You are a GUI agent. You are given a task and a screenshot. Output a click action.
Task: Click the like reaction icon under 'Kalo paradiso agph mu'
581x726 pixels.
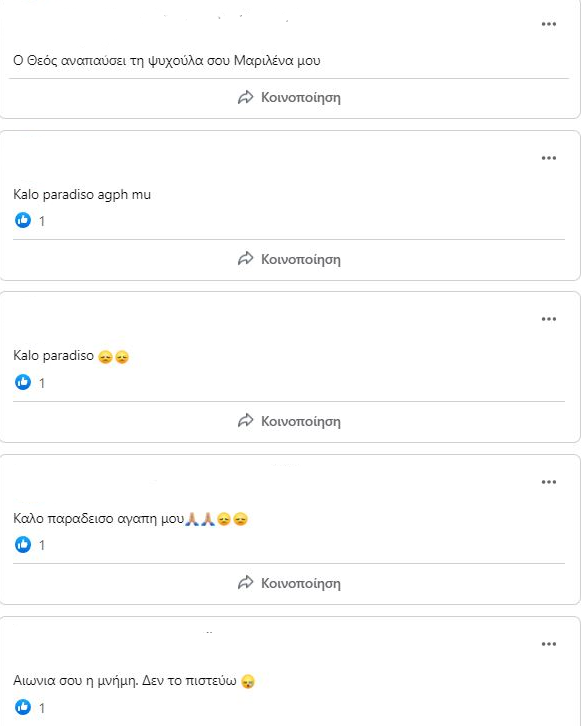click(x=23, y=220)
